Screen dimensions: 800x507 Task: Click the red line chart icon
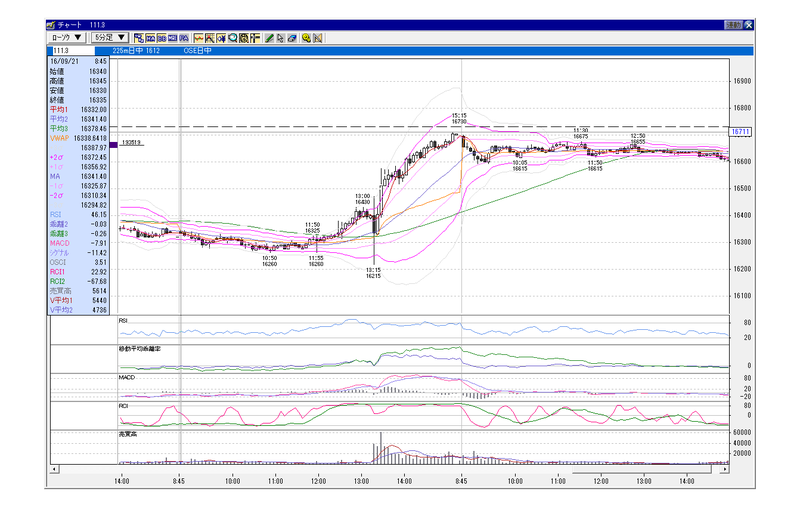(x=198, y=38)
